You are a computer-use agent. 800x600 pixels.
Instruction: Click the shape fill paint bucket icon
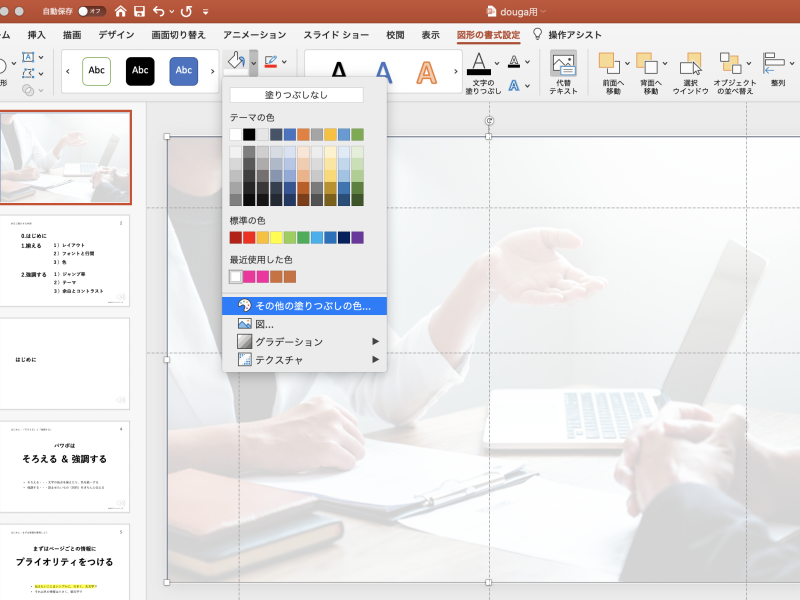(x=236, y=62)
